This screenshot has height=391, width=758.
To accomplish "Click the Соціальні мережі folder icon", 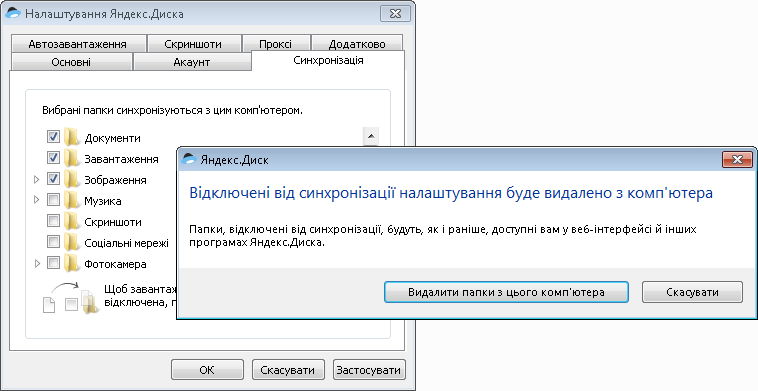I will 72,242.
